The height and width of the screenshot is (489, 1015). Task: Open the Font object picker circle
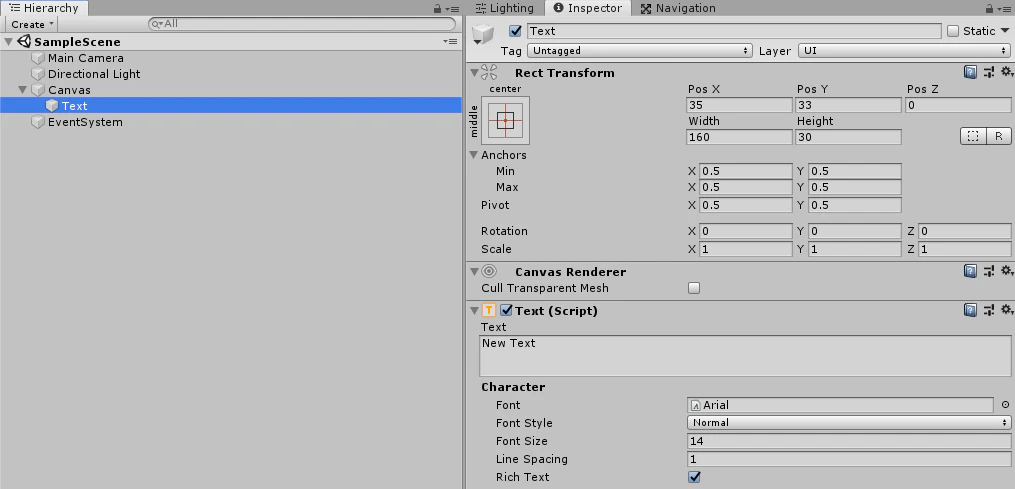pyautogui.click(x=1005, y=405)
